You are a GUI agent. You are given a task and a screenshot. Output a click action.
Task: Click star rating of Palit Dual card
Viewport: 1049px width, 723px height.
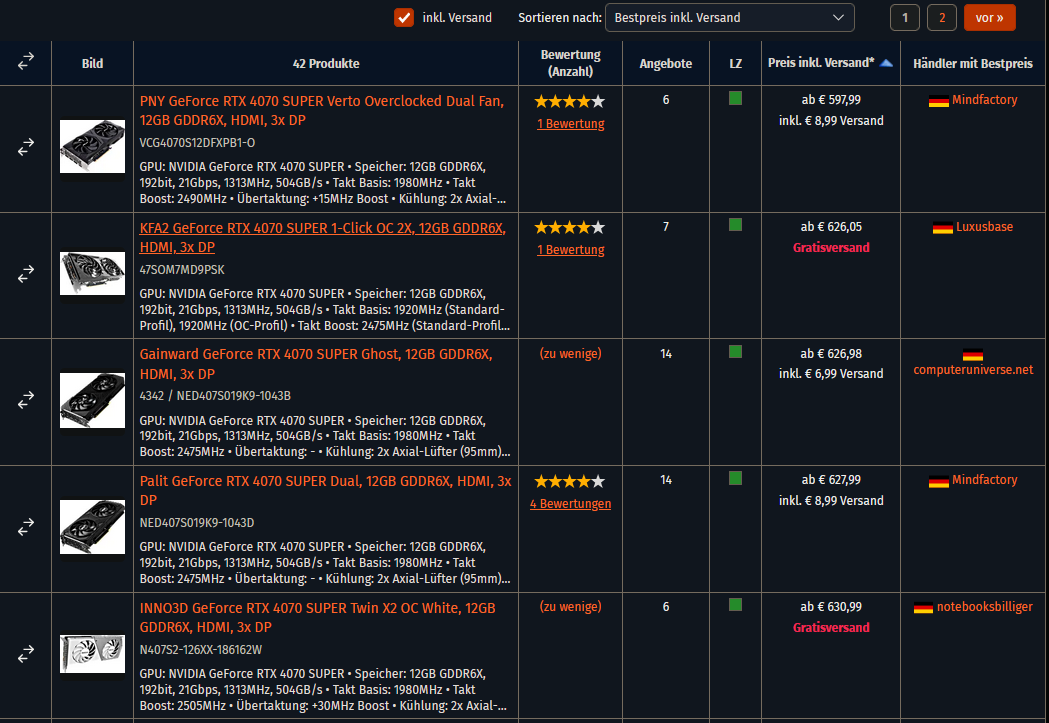pos(569,482)
